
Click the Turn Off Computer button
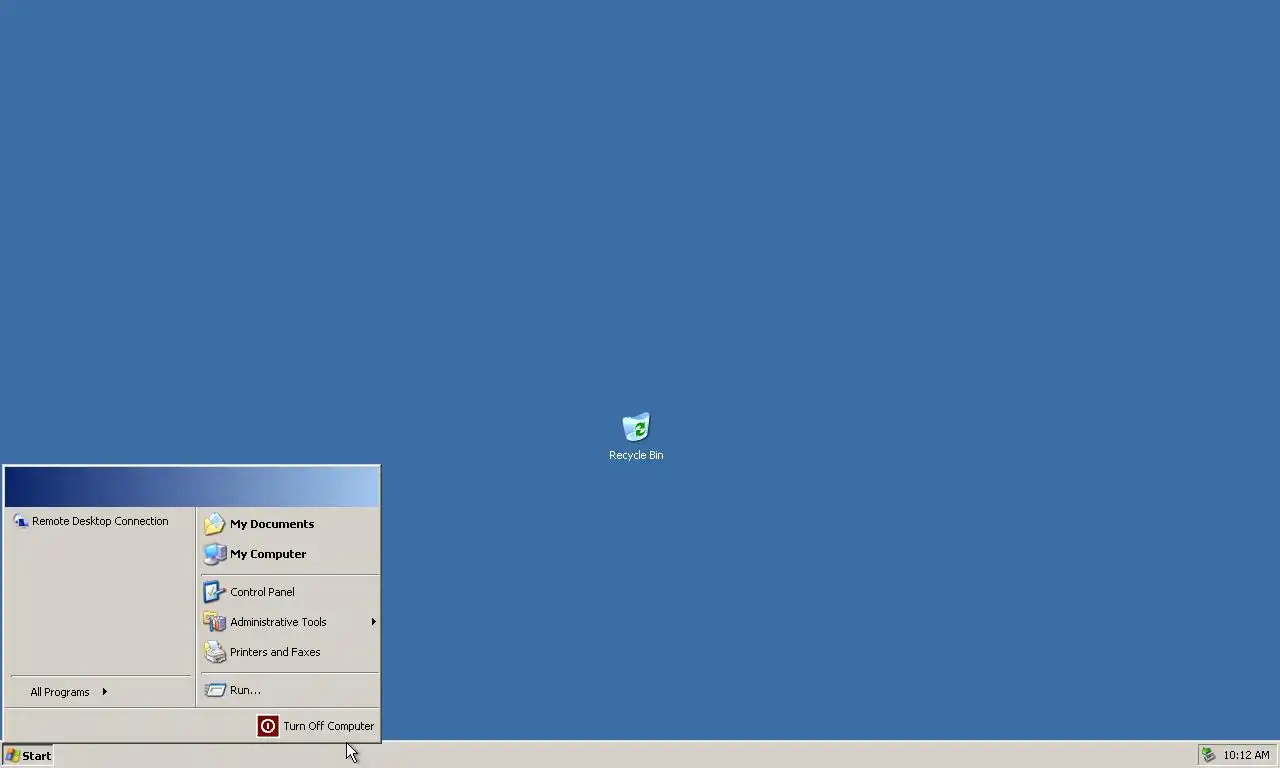tap(316, 726)
